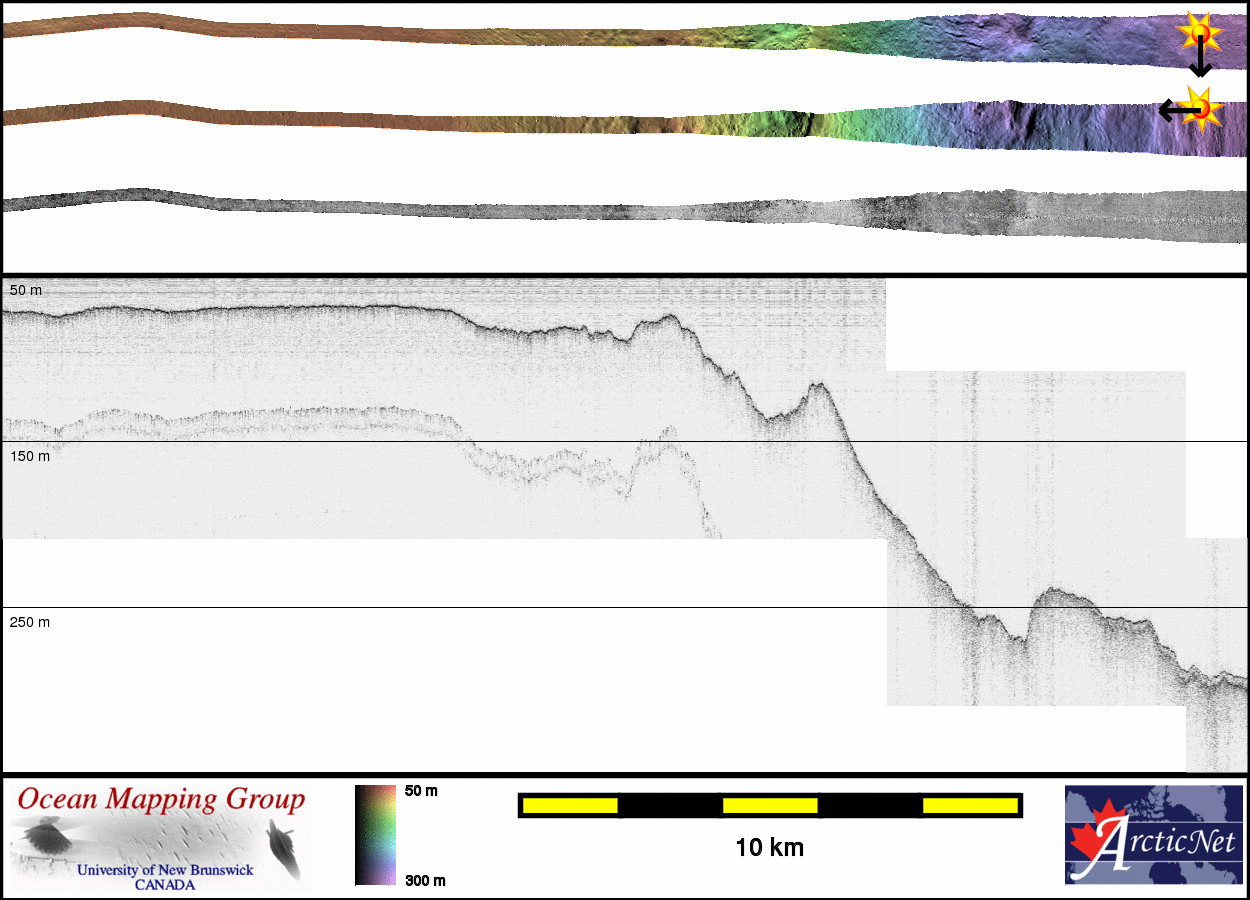
Task: Click the leftmost yellow scale bar segment
Action: [x=569, y=805]
